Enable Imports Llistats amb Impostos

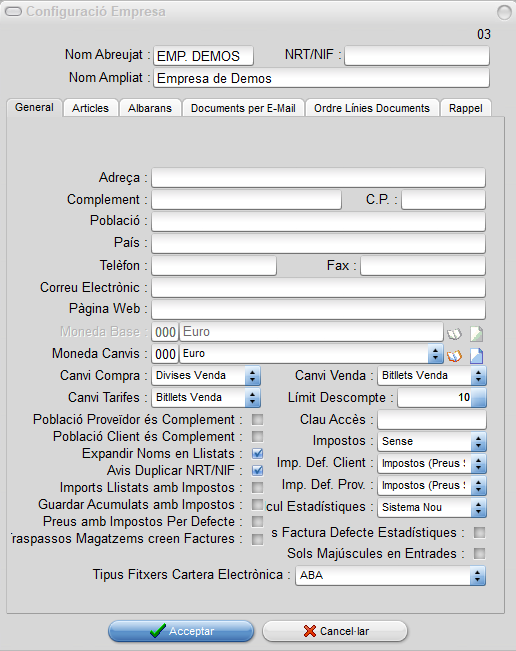tap(257, 487)
